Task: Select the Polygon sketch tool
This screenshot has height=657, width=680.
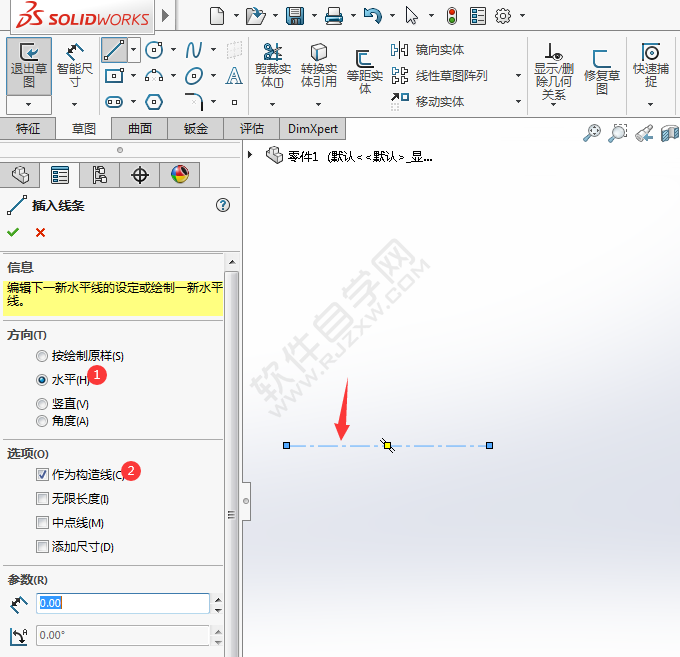Action: 154,102
